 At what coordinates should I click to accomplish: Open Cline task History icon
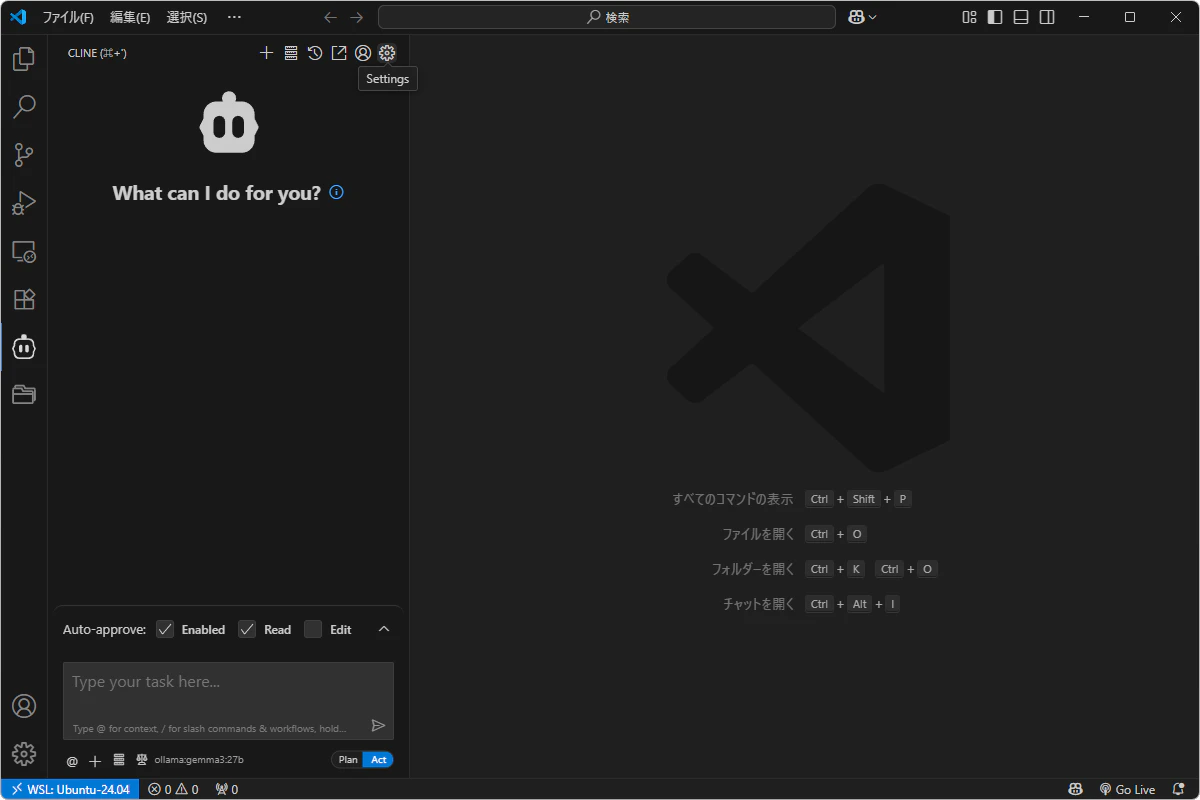[x=315, y=53]
